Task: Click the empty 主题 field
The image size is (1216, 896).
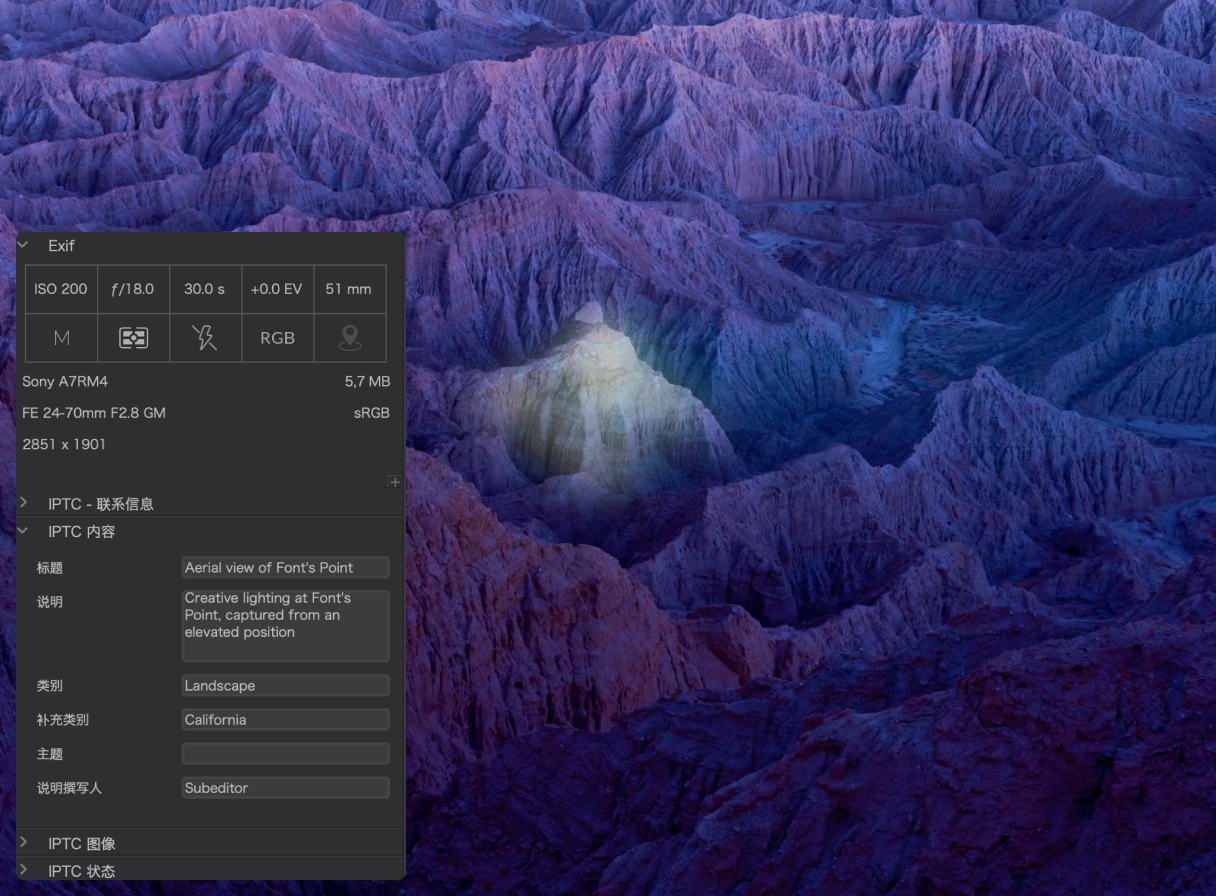Action: coord(285,753)
